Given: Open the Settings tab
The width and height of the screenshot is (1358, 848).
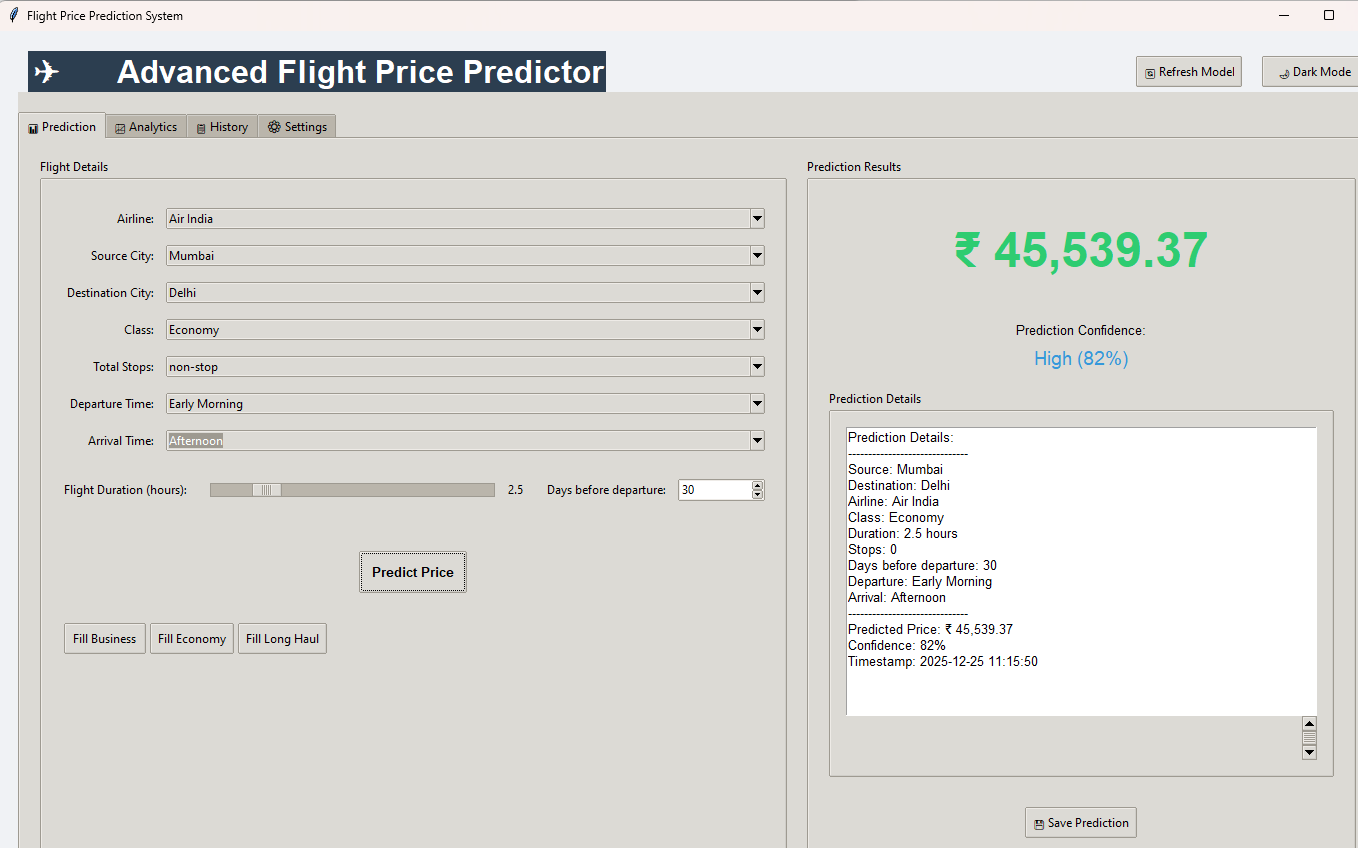Looking at the screenshot, I should pyautogui.click(x=297, y=127).
